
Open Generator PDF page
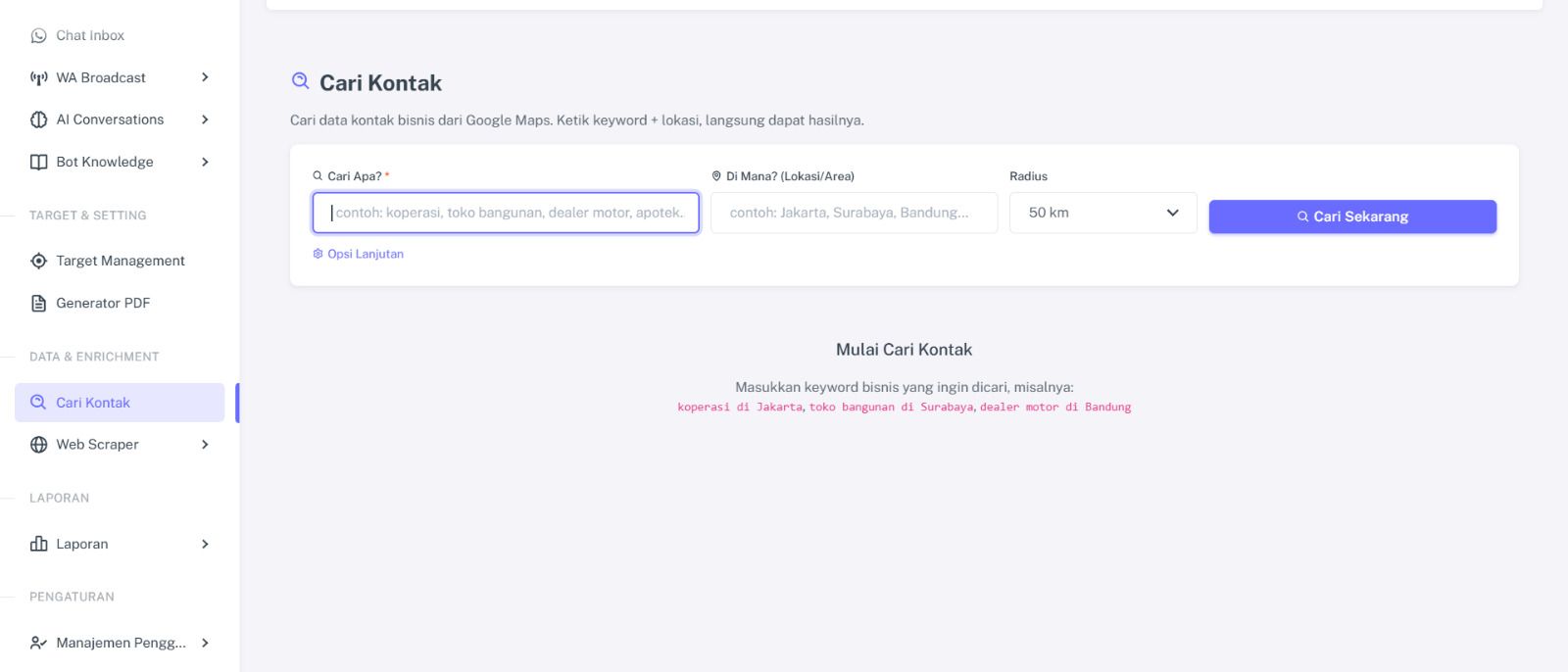point(120,303)
